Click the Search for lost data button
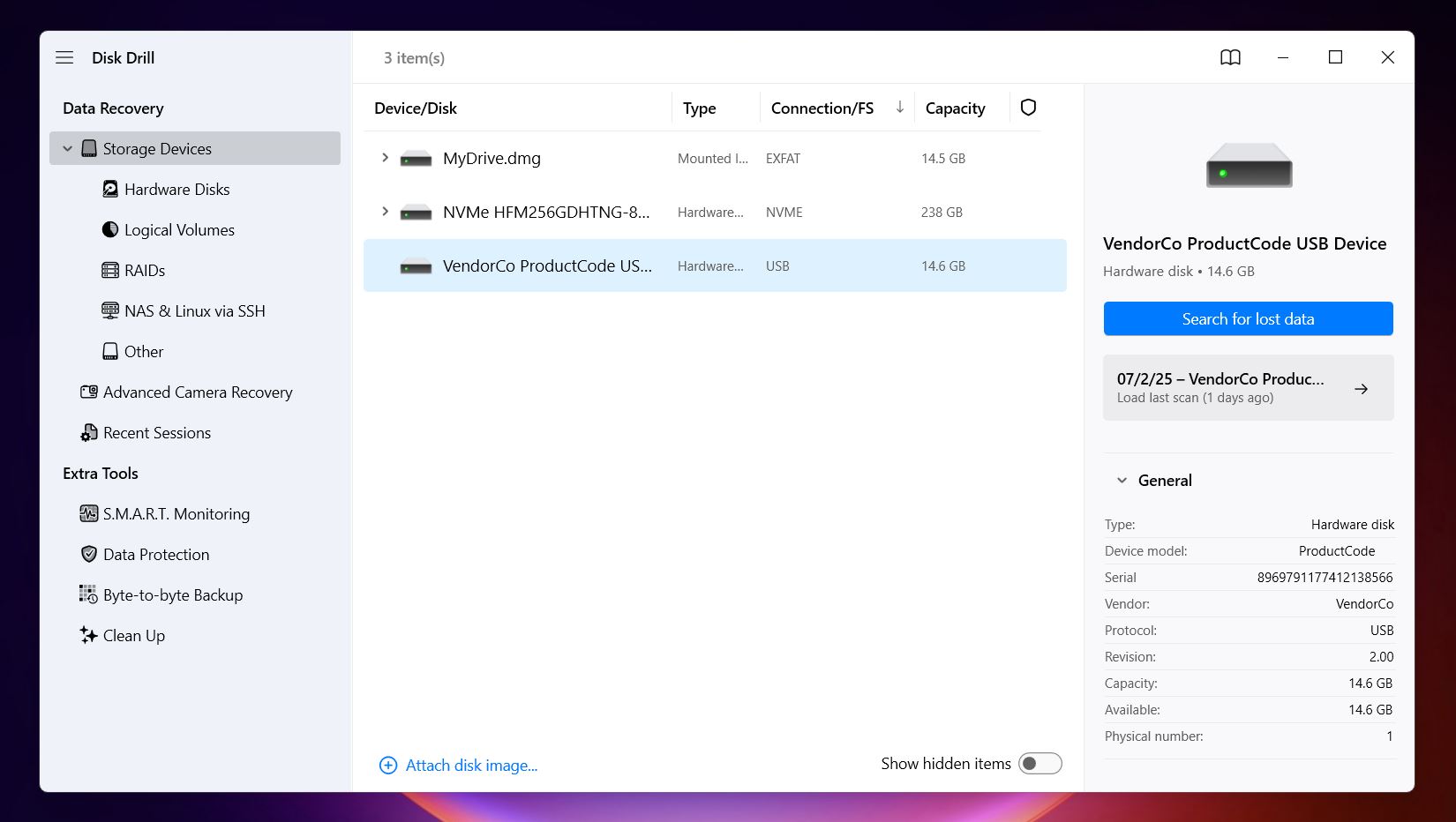1456x822 pixels. [x=1248, y=318]
